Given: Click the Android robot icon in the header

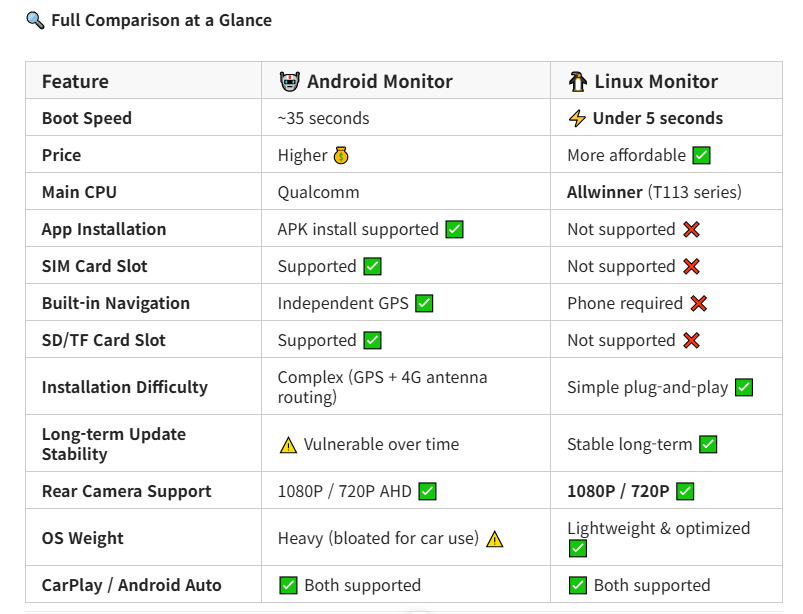Looking at the screenshot, I should (289, 82).
